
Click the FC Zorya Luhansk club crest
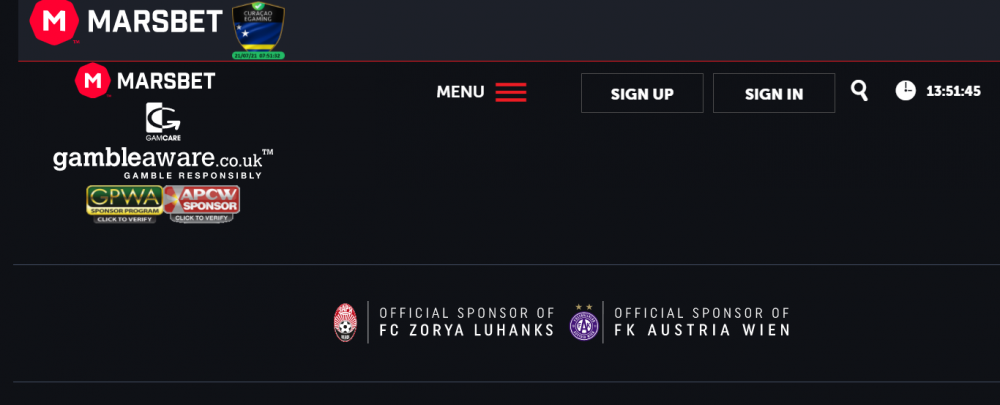pyautogui.click(x=344, y=322)
